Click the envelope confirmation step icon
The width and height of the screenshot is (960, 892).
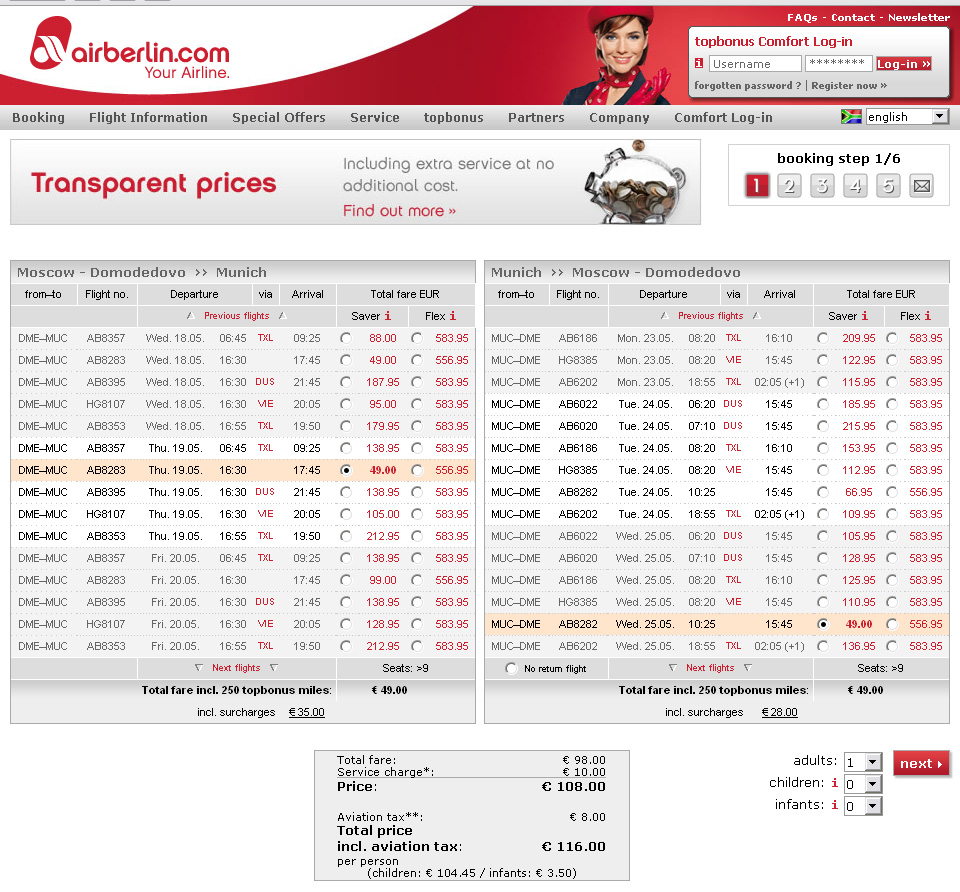(921, 185)
